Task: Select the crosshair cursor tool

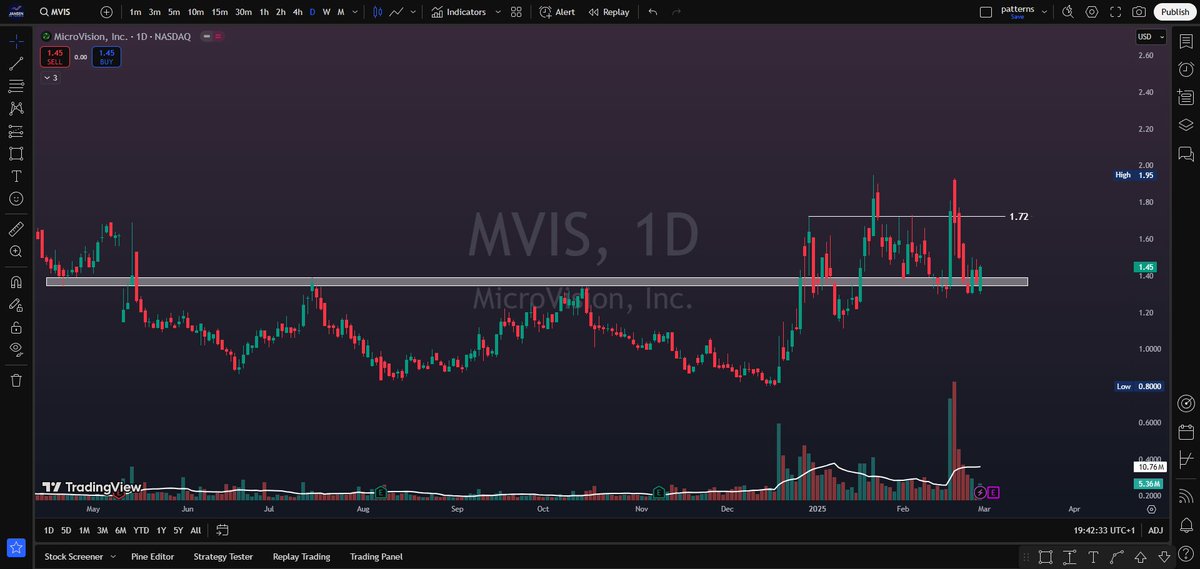Action: [16, 42]
